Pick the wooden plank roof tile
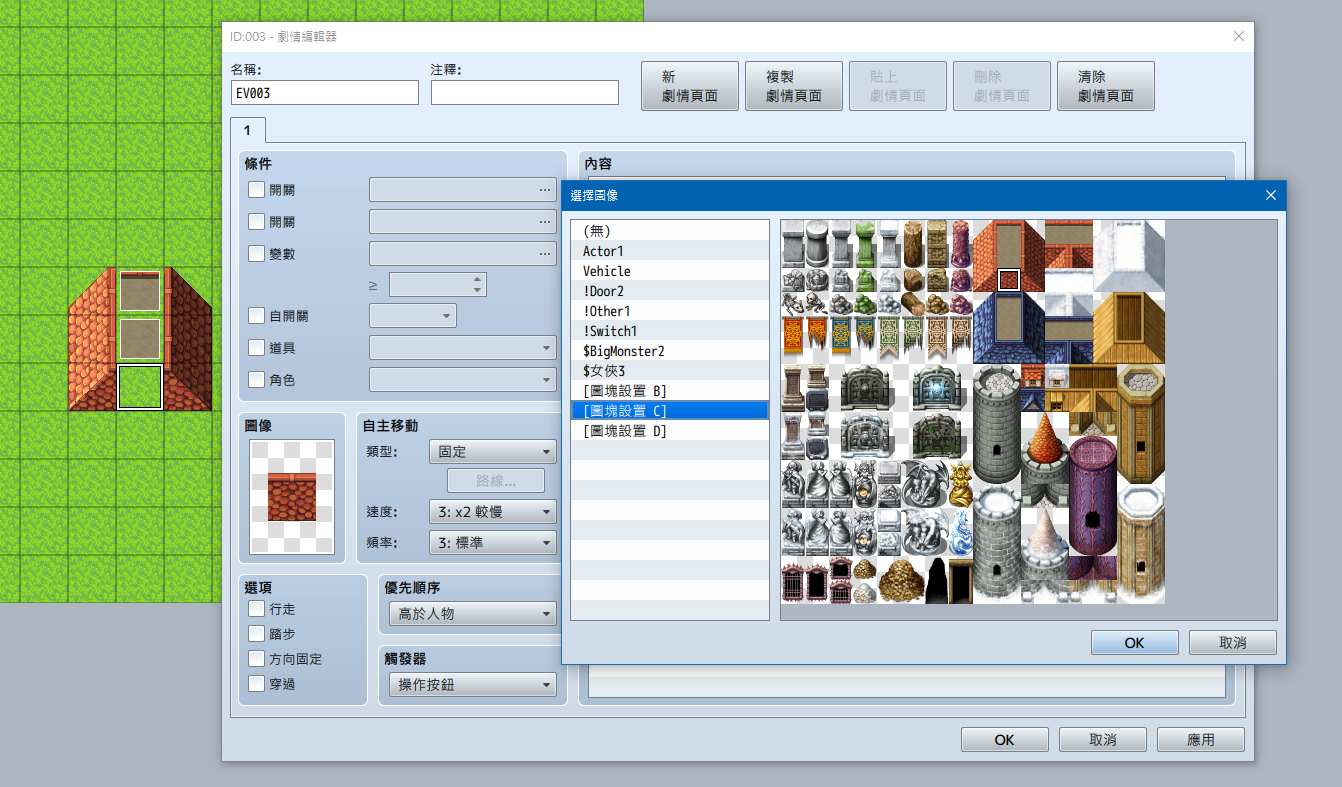This screenshot has width=1342, height=787. click(x=1129, y=328)
